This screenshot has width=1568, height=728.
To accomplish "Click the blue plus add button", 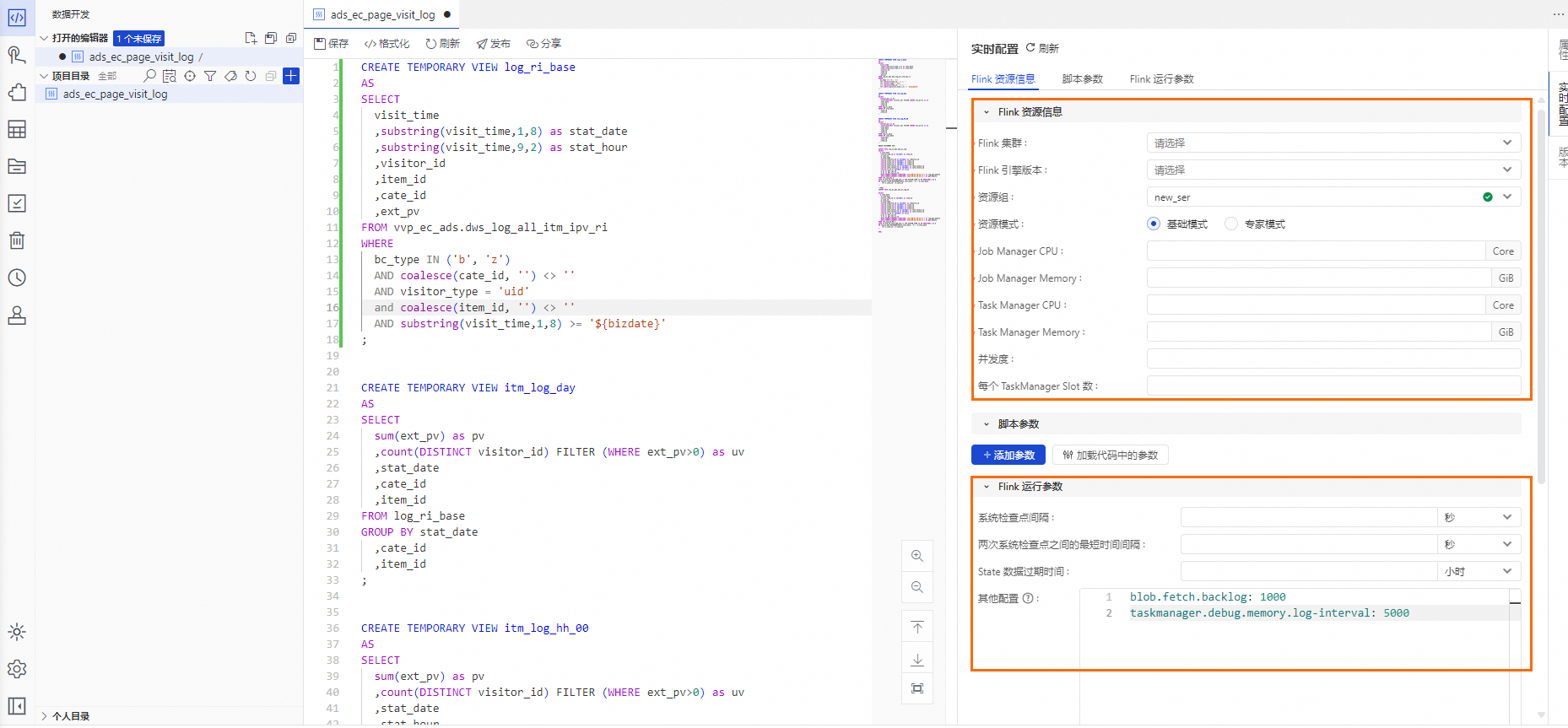I will (x=291, y=76).
